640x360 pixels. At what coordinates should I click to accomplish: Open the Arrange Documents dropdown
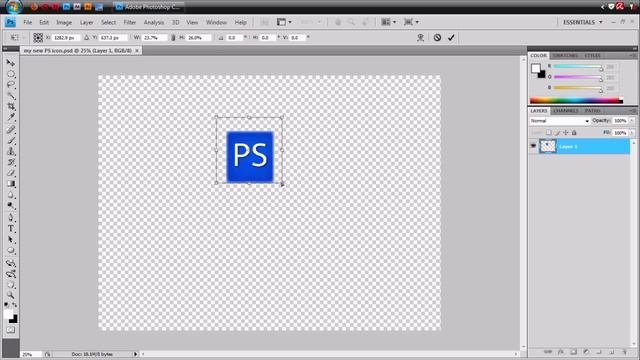(x=388, y=22)
